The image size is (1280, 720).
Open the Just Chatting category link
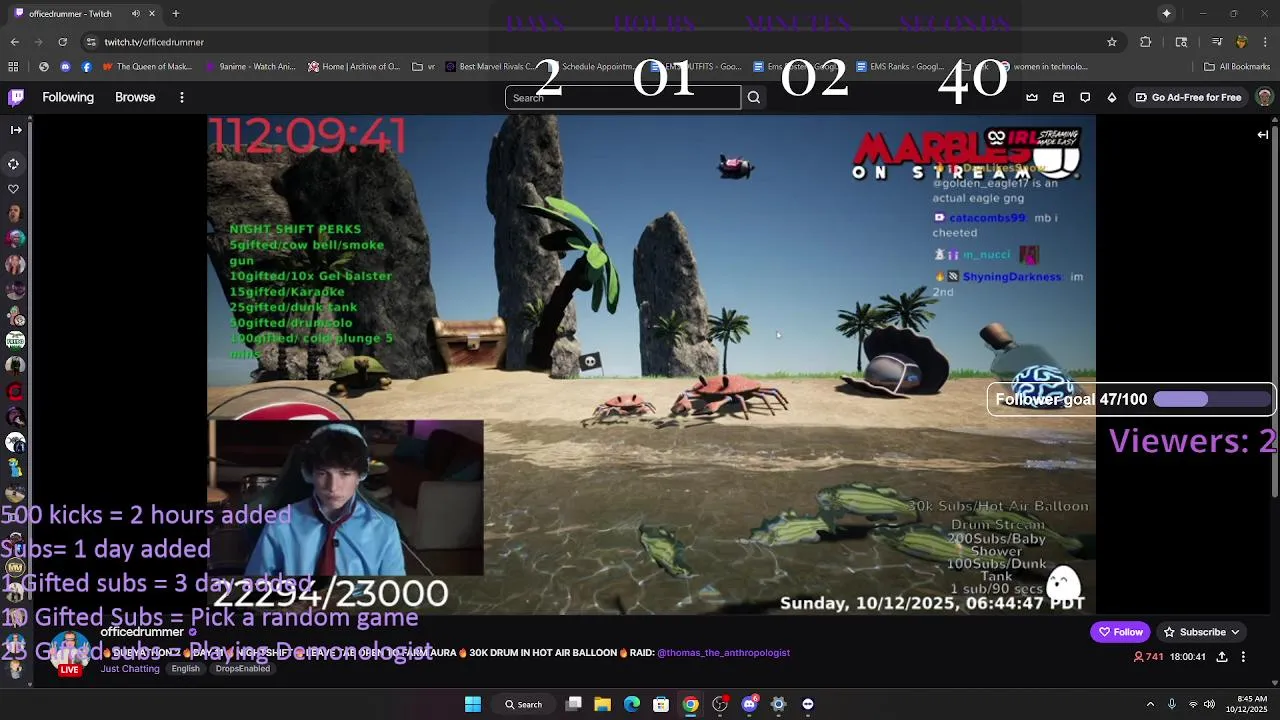click(x=130, y=668)
